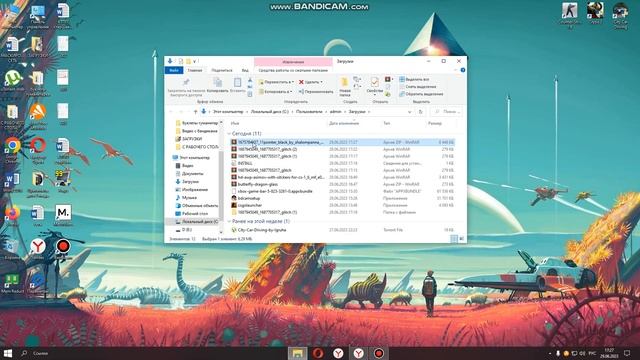Create a new folder with Новая папка

tap(345, 87)
